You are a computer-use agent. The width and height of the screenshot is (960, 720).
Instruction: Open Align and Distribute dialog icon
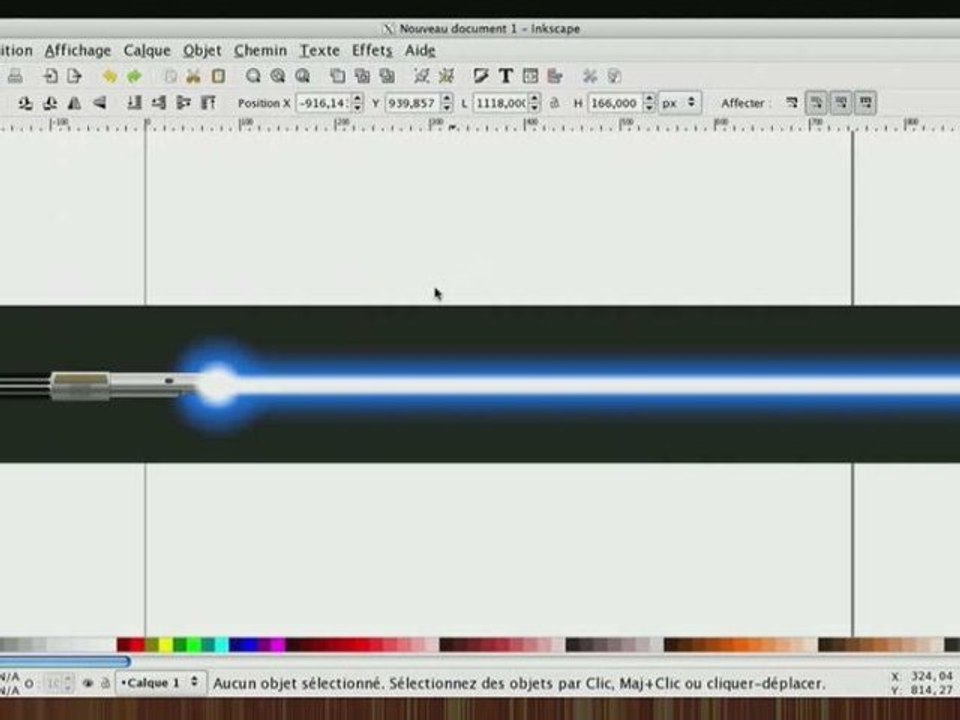coord(555,76)
